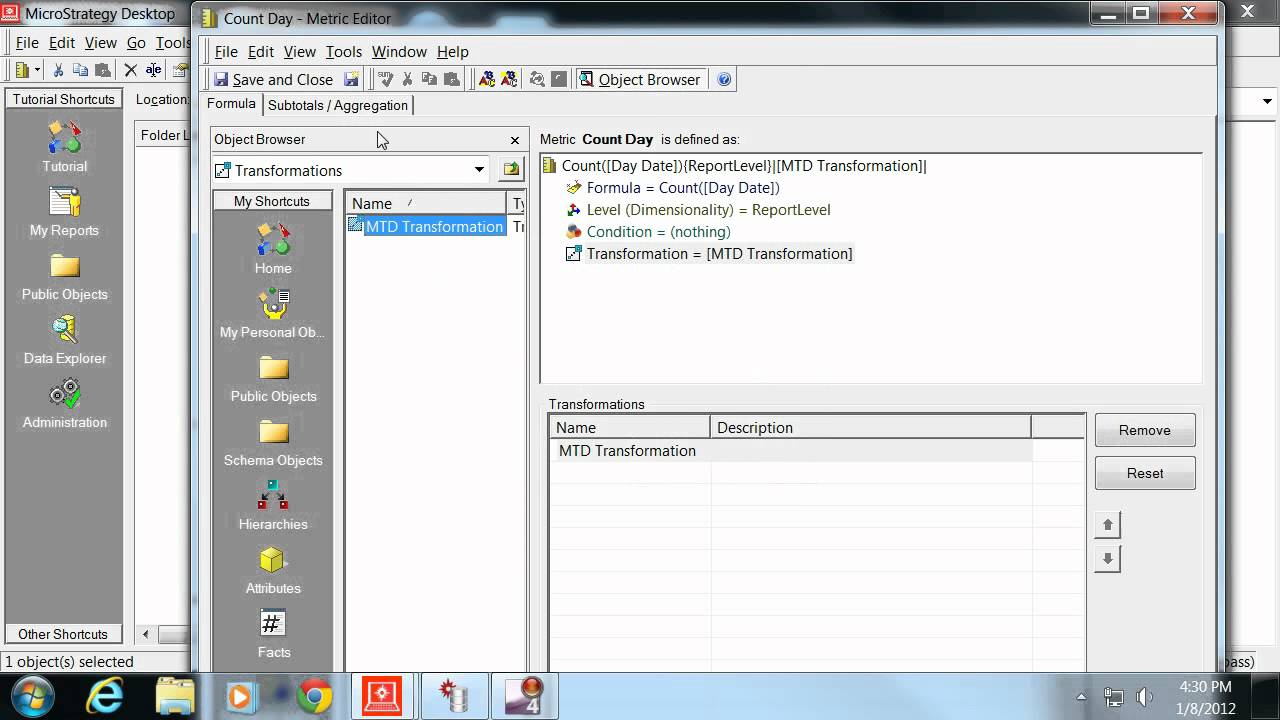
Task: Click the volume icon in system tray
Action: [1145, 697]
